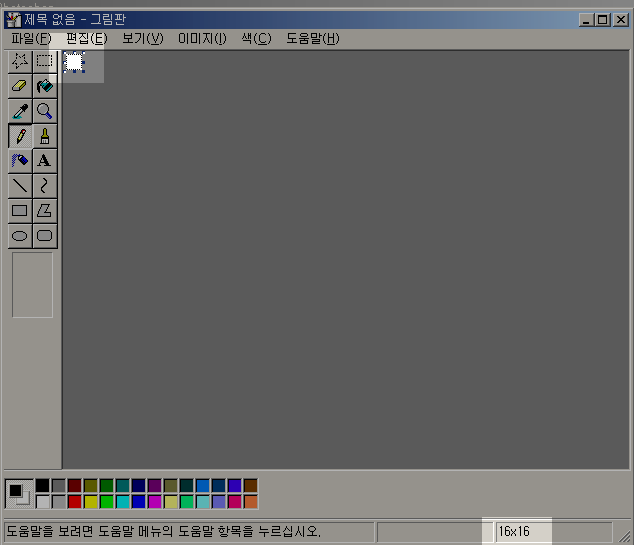
Task: Pick the Fill With Color bucket tool
Action: pyautogui.click(x=44, y=86)
